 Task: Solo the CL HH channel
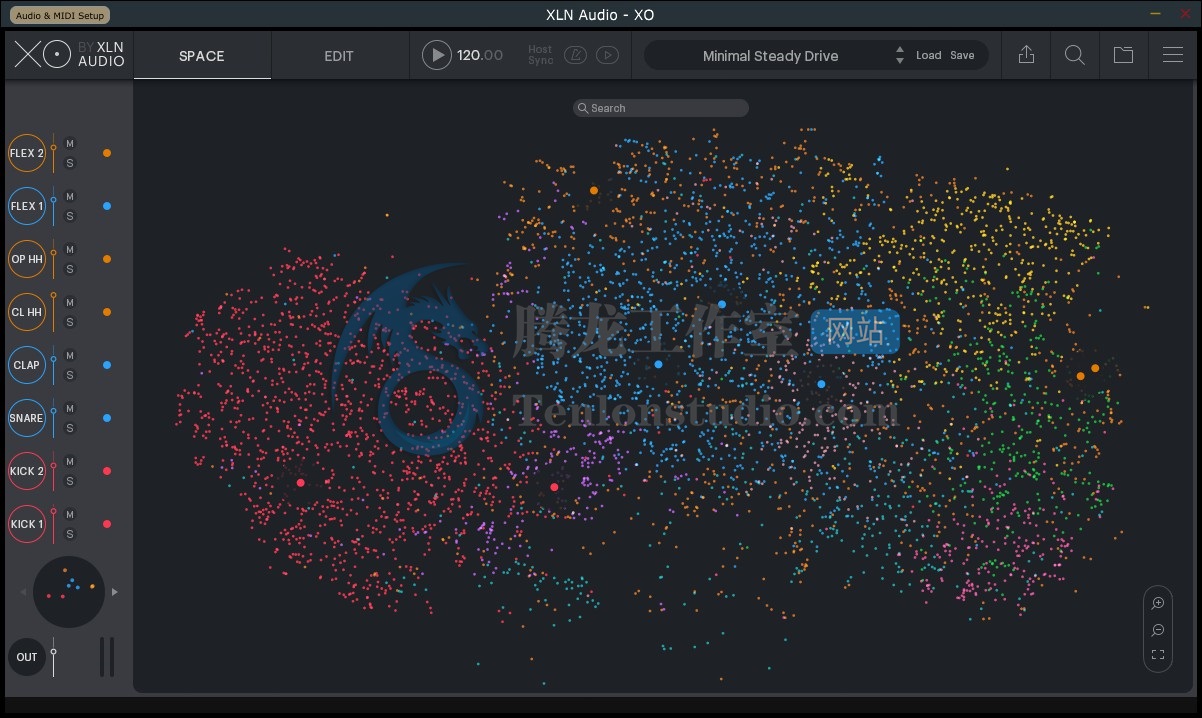(70, 322)
